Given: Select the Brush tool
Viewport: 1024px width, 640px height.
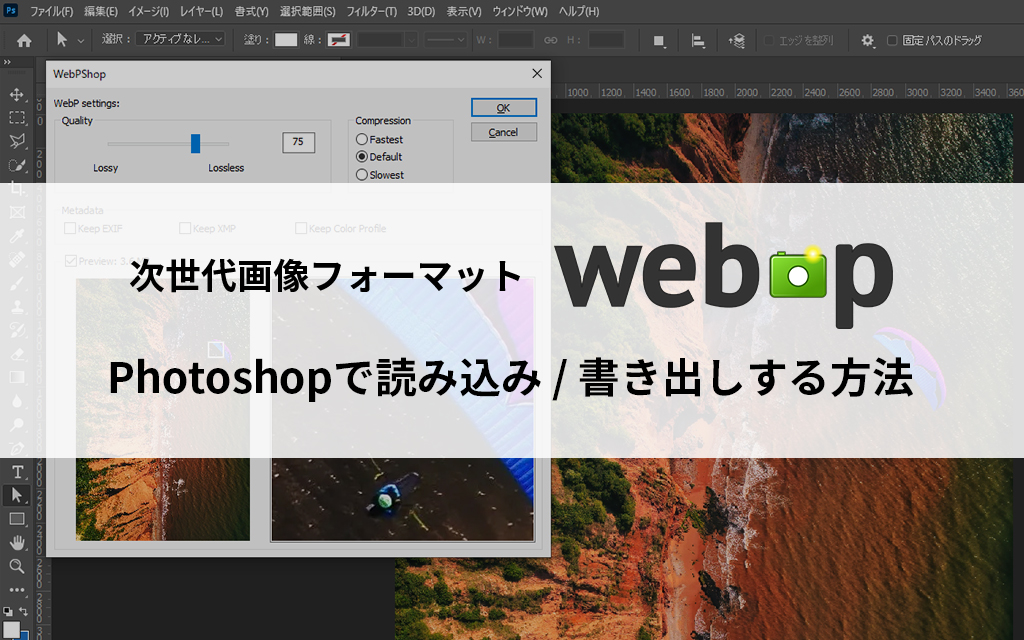Looking at the screenshot, I should coord(17,283).
